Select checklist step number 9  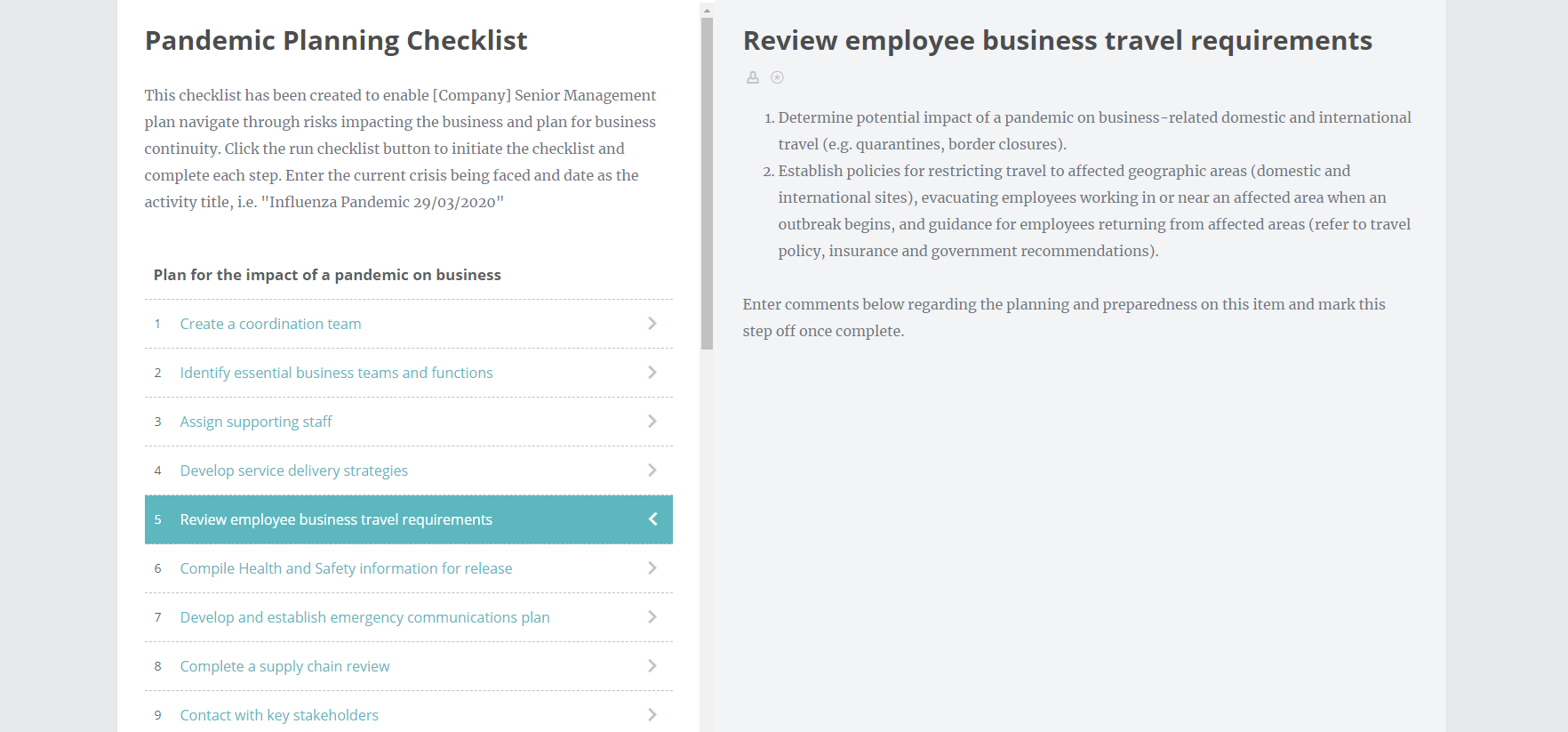click(x=157, y=715)
